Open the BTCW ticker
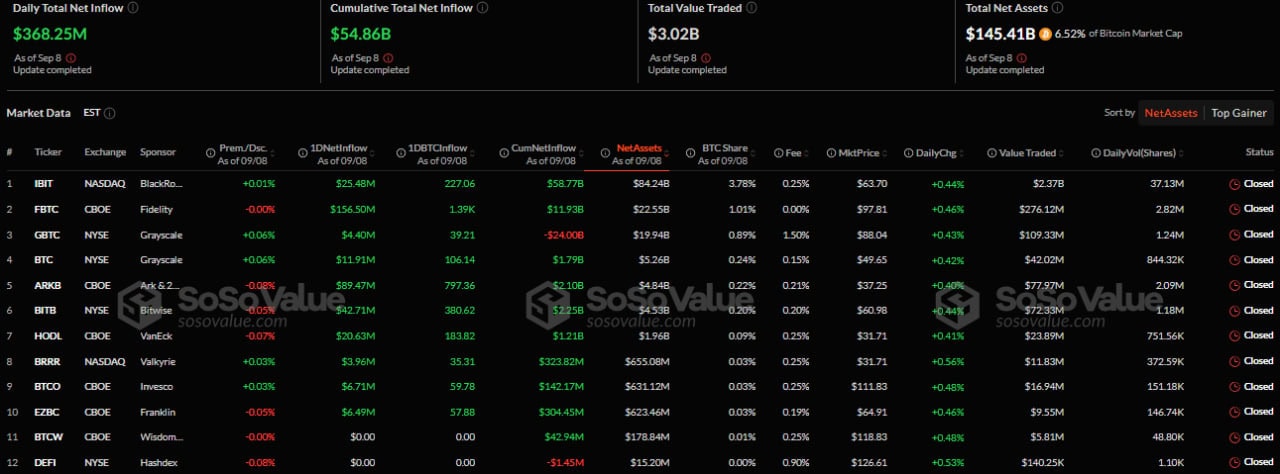The image size is (1280, 474). 48,436
